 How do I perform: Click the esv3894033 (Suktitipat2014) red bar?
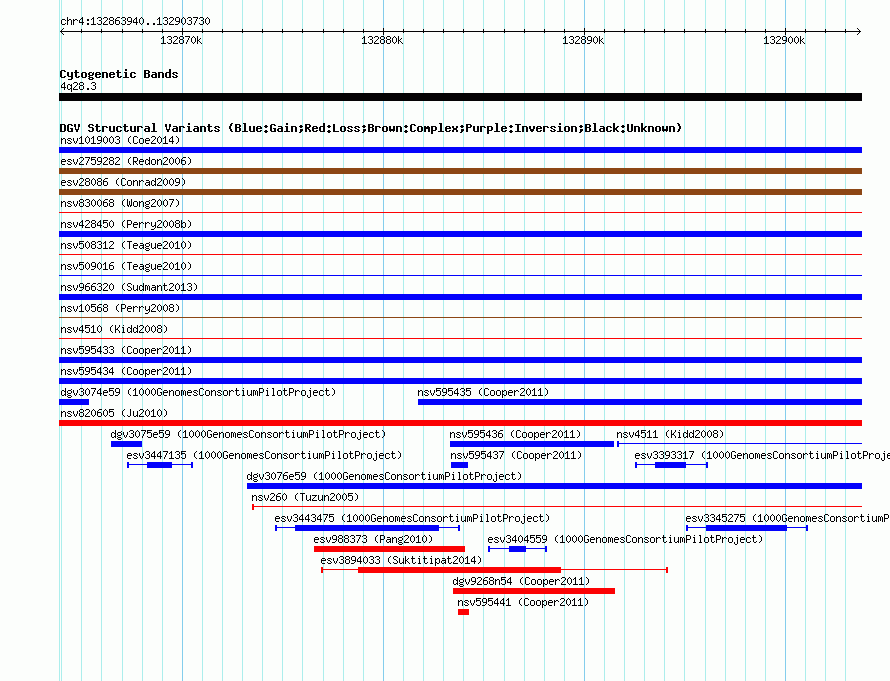coord(494,570)
